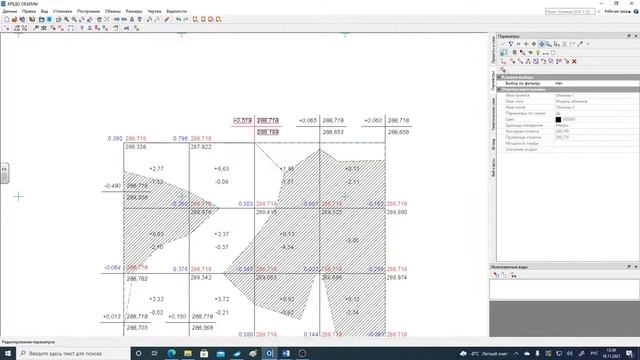Open the Данные menu
640x360 pixels.
click(x=10, y=11)
